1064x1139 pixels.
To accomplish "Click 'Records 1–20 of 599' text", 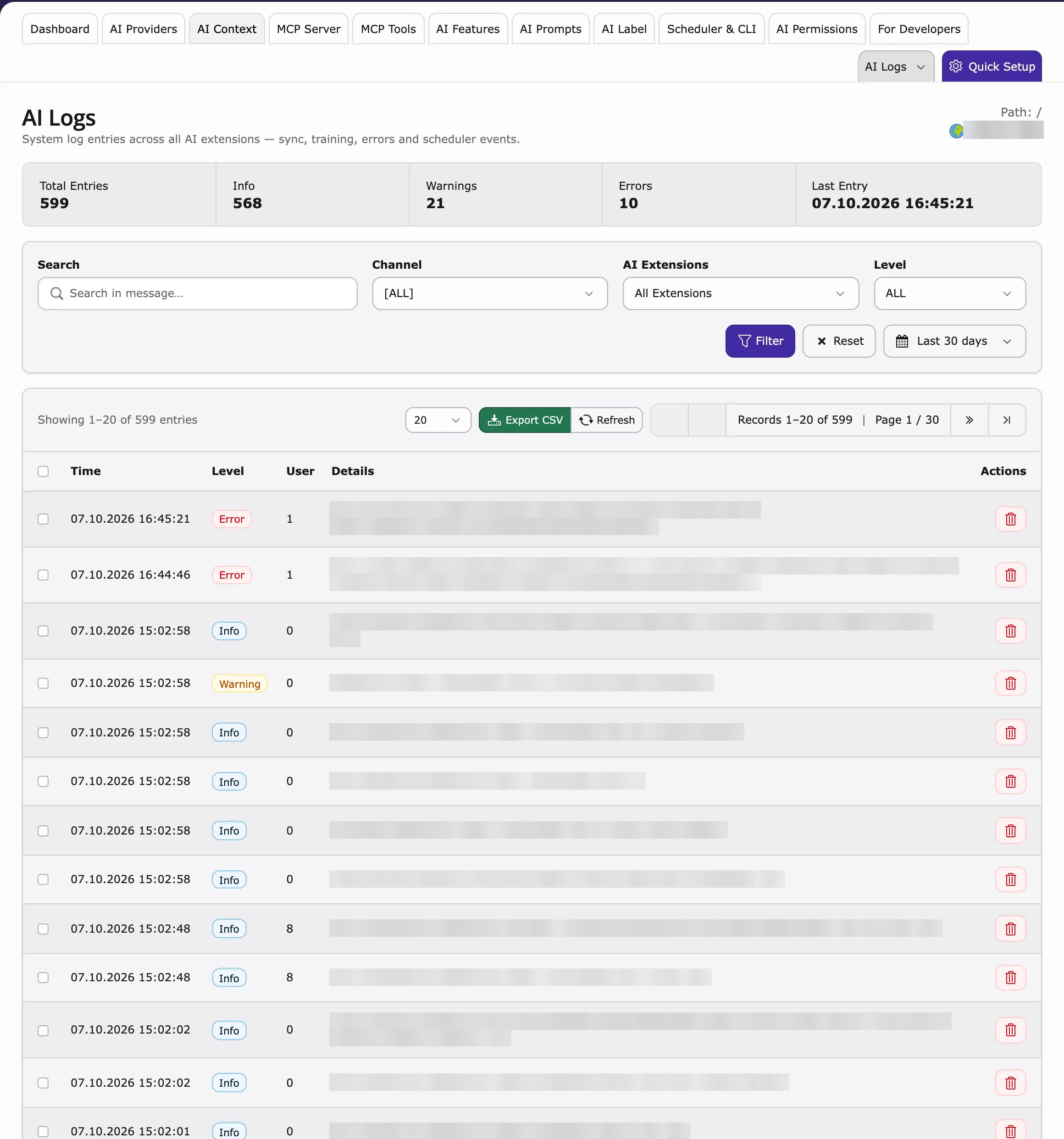I will (795, 420).
